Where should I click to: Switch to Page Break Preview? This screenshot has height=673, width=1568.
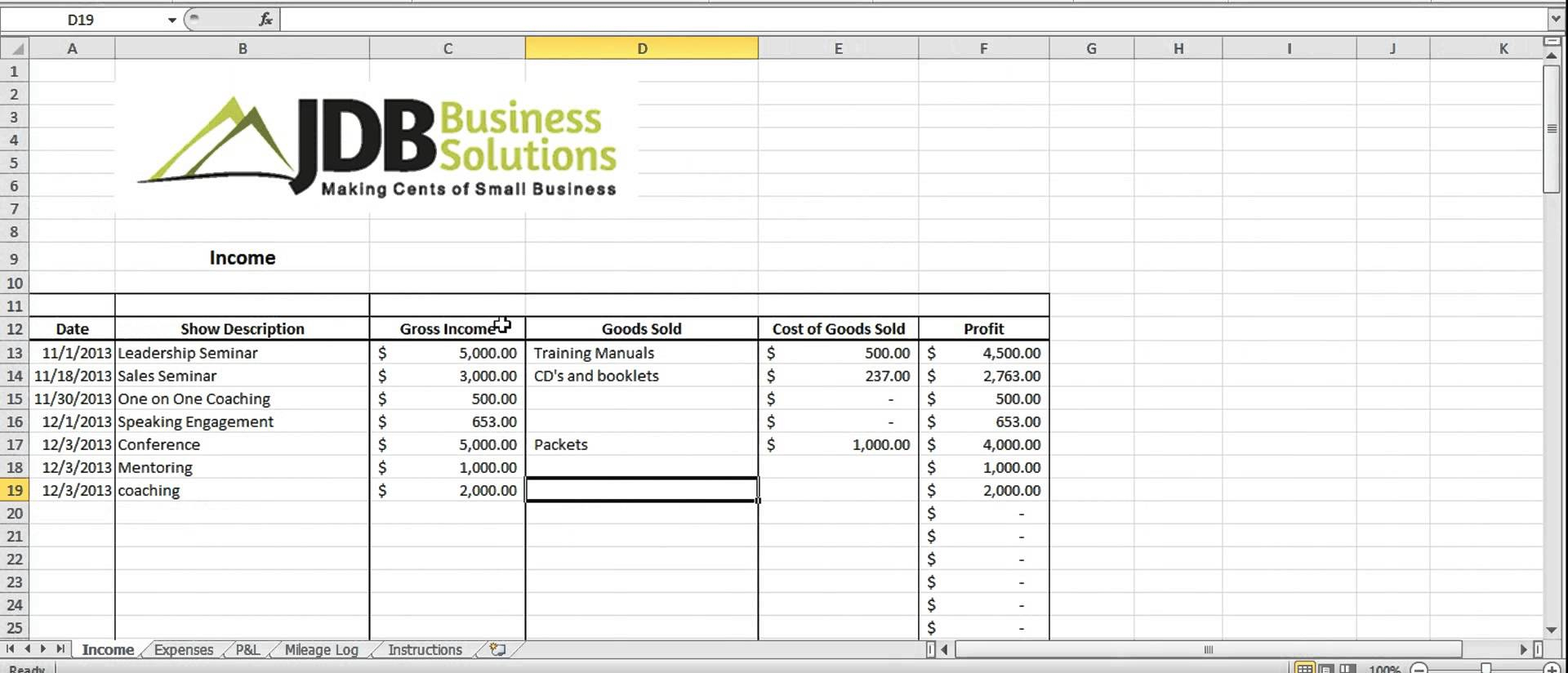(x=1347, y=669)
